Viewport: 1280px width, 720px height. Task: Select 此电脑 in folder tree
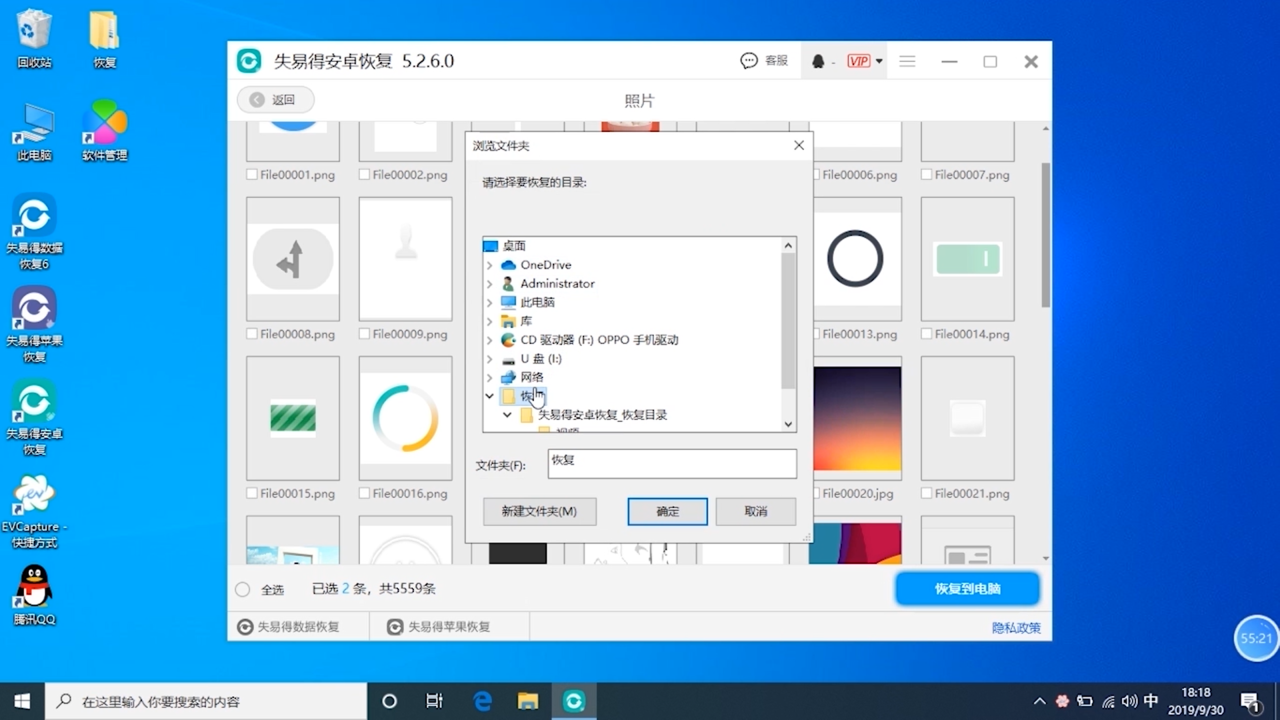[x=537, y=302]
